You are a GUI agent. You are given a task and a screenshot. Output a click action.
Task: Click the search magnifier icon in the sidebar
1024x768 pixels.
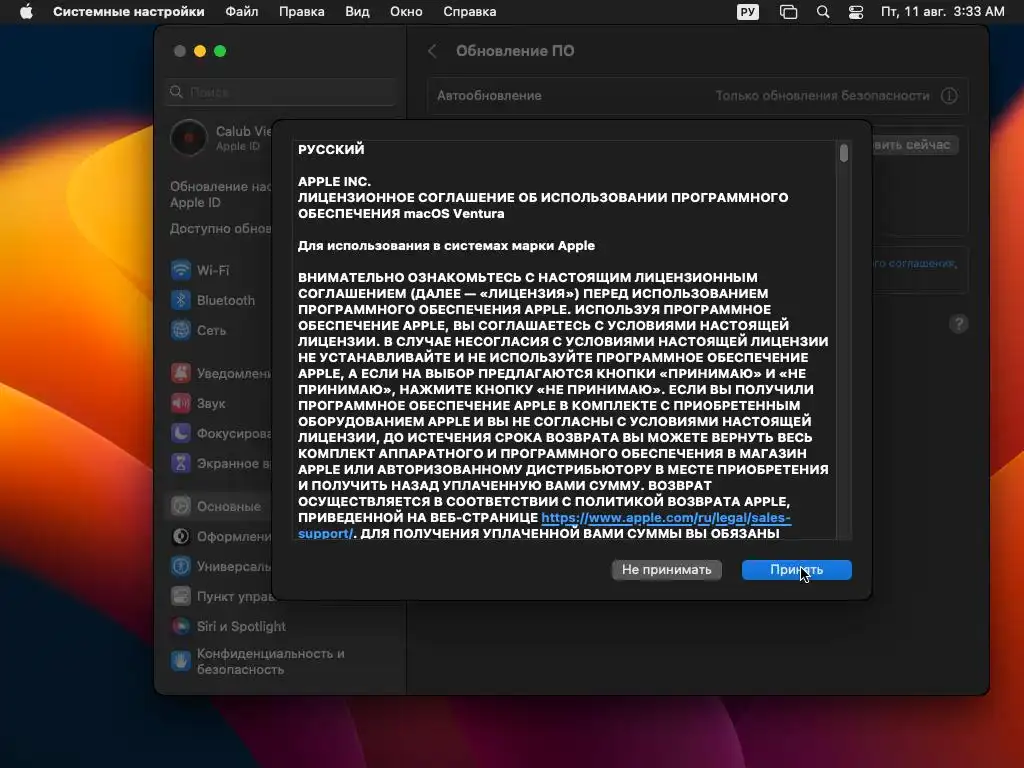pyautogui.click(x=176, y=92)
